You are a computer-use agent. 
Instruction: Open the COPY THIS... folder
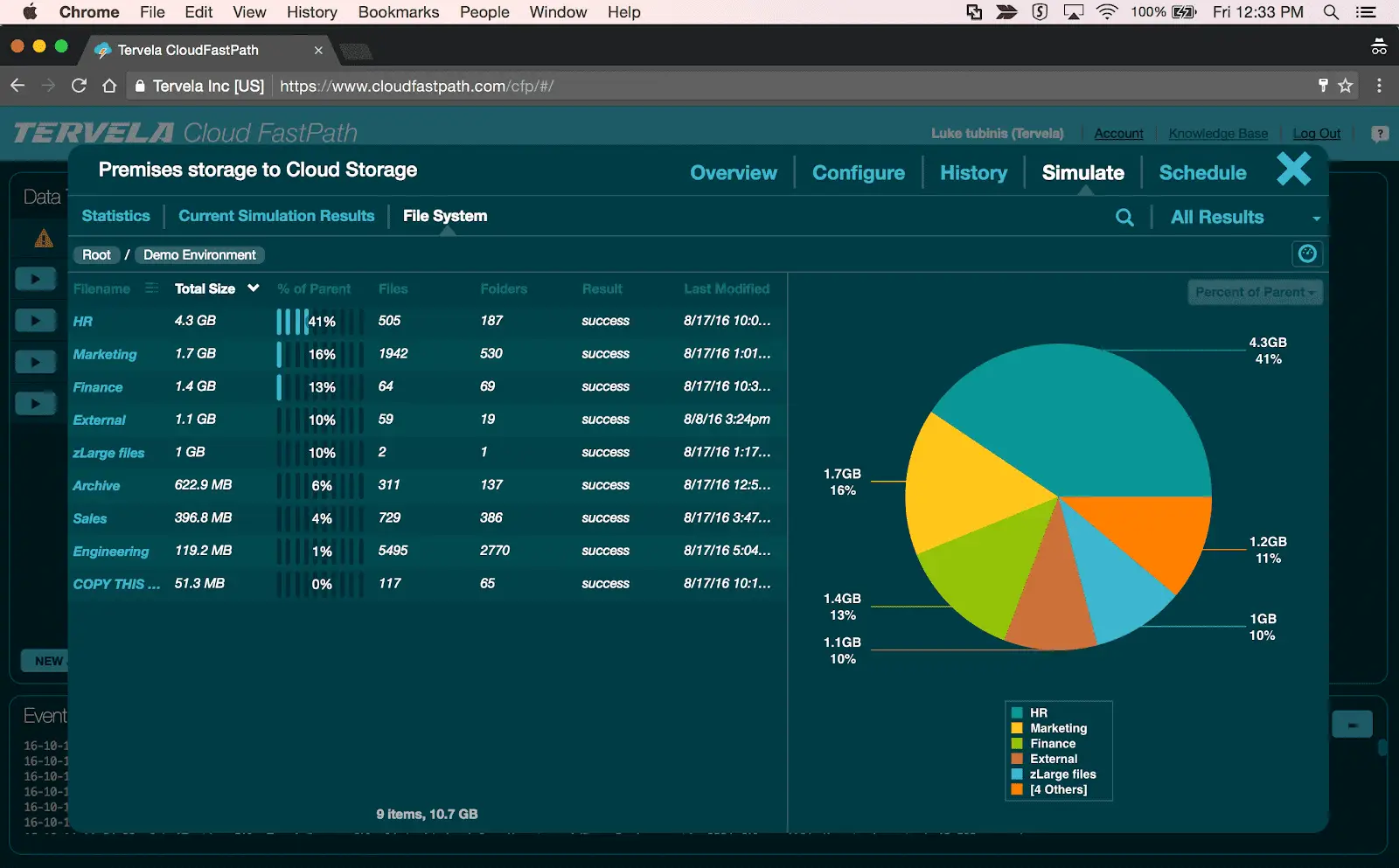click(117, 584)
